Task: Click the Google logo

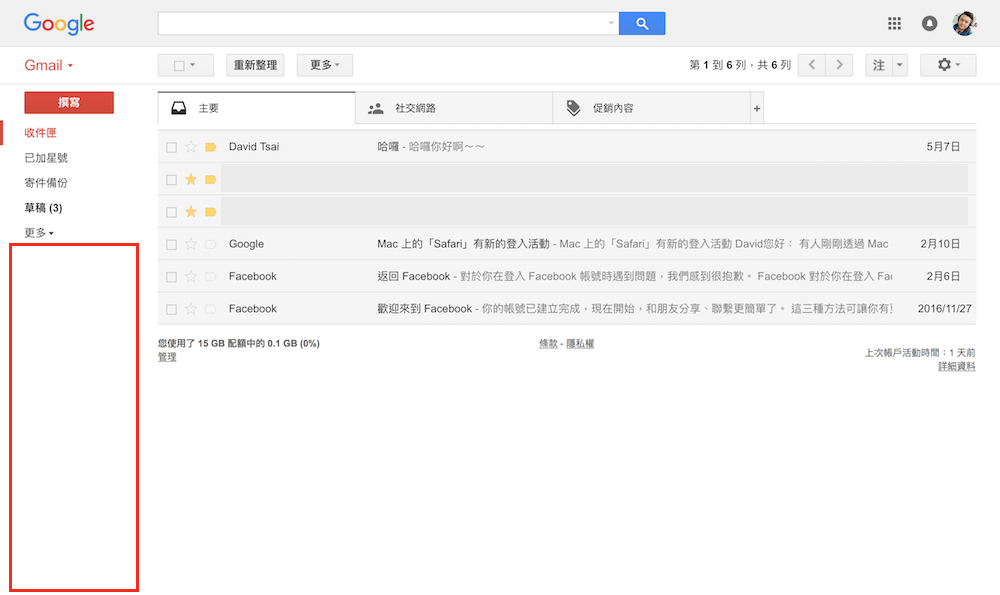Action: click(57, 23)
